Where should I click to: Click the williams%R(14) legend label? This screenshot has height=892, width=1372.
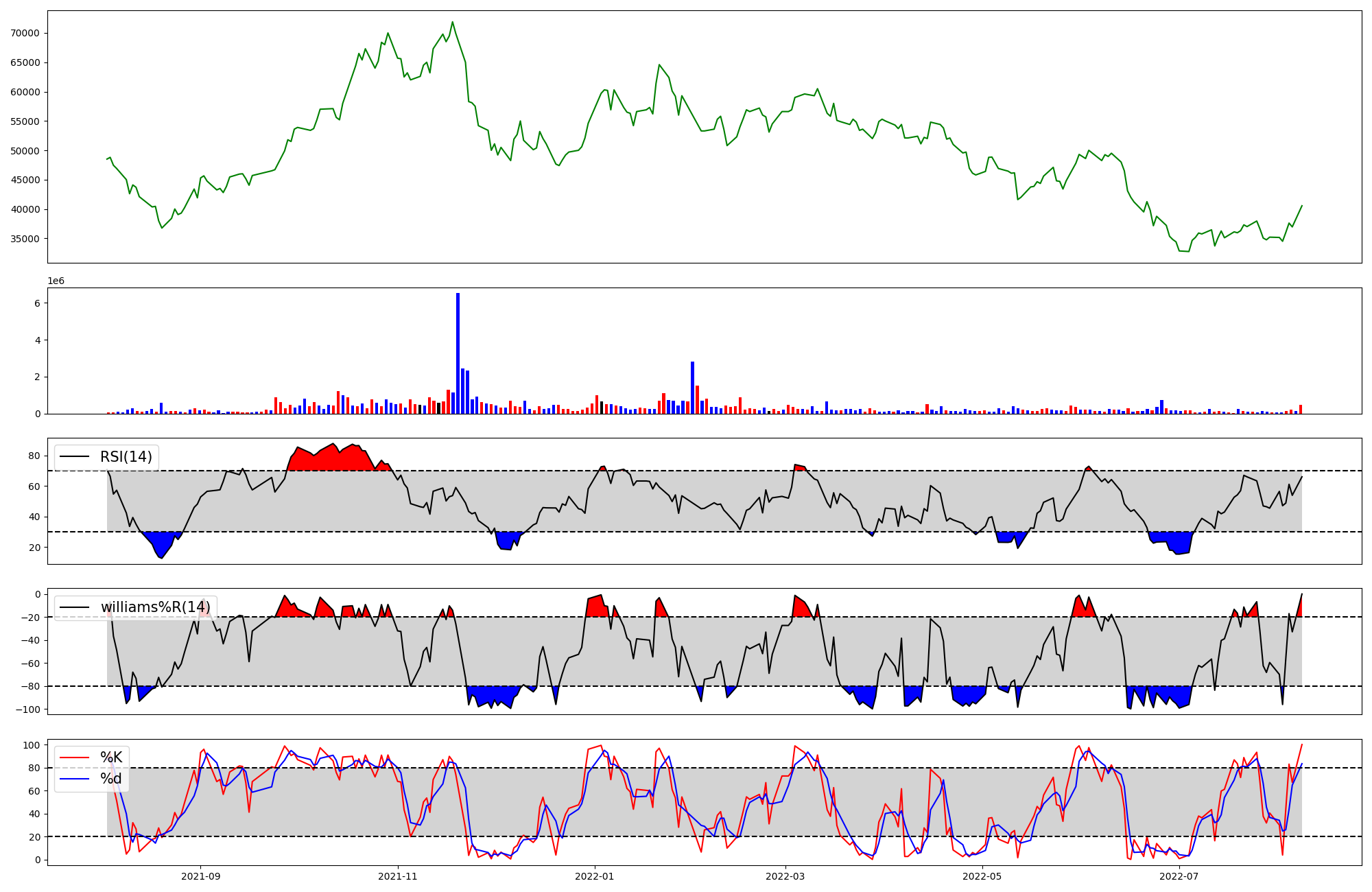[155, 607]
